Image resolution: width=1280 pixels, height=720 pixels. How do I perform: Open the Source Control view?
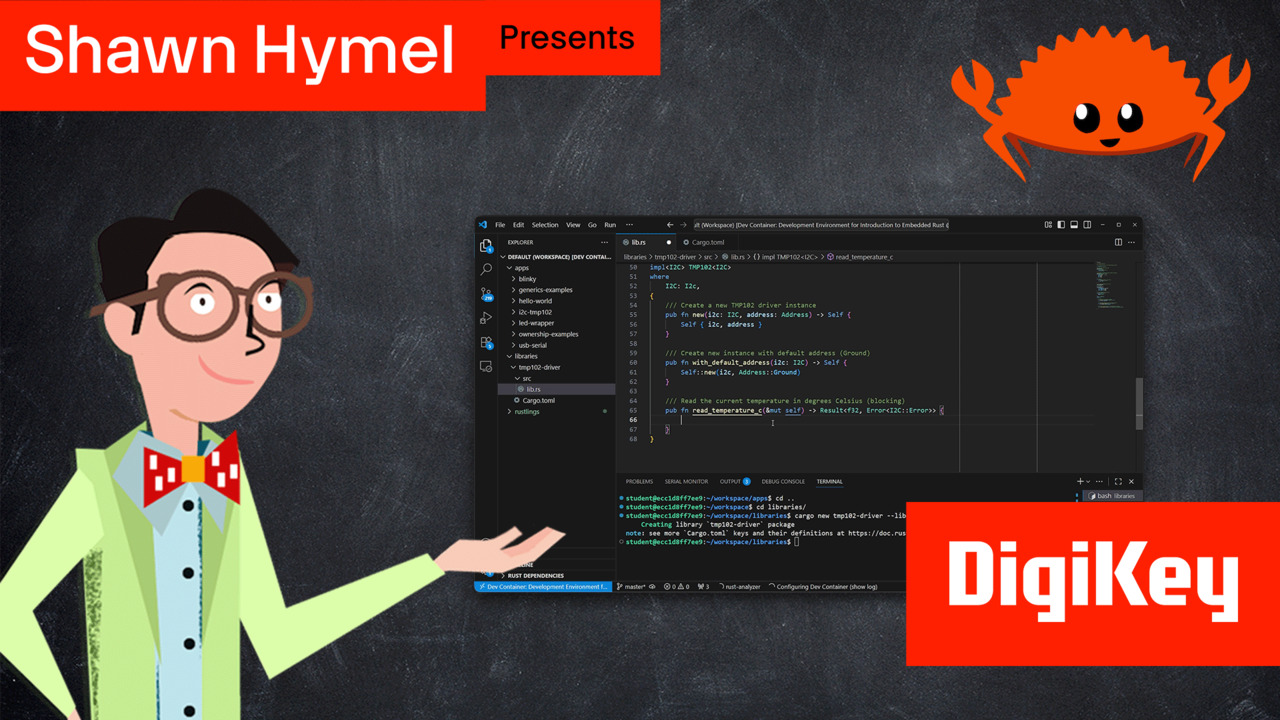coord(486,295)
